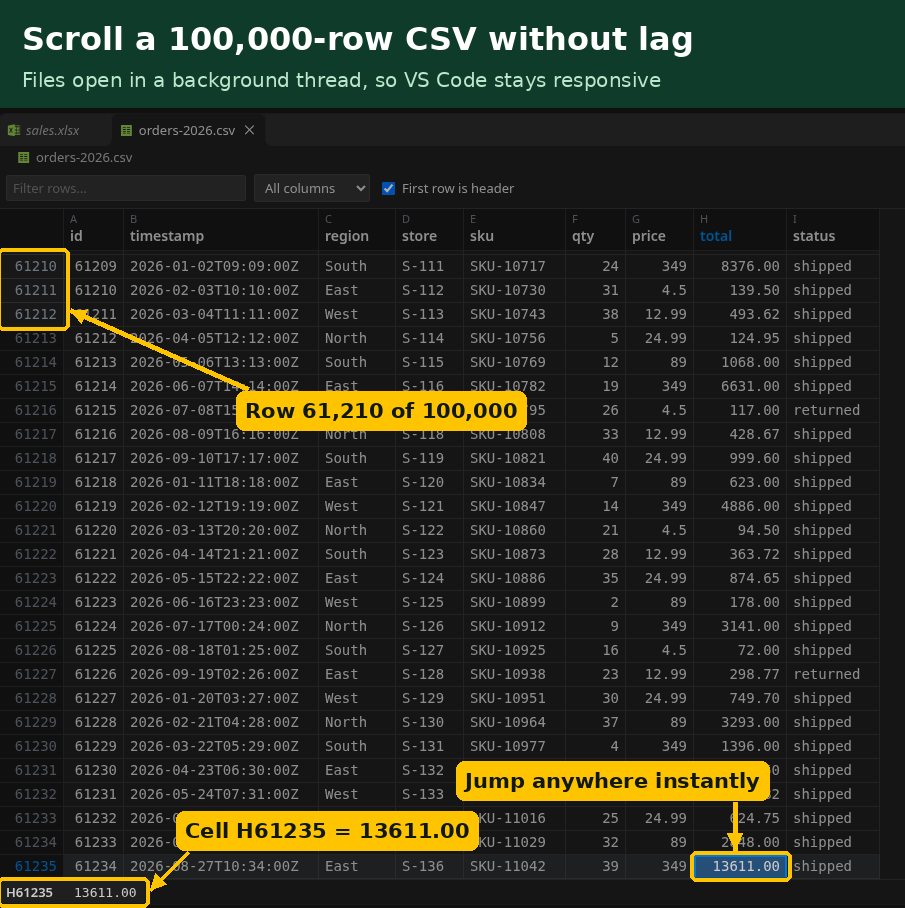This screenshot has width=905, height=908.
Task: Click sku cell SKU-10756
Action: click(x=514, y=338)
